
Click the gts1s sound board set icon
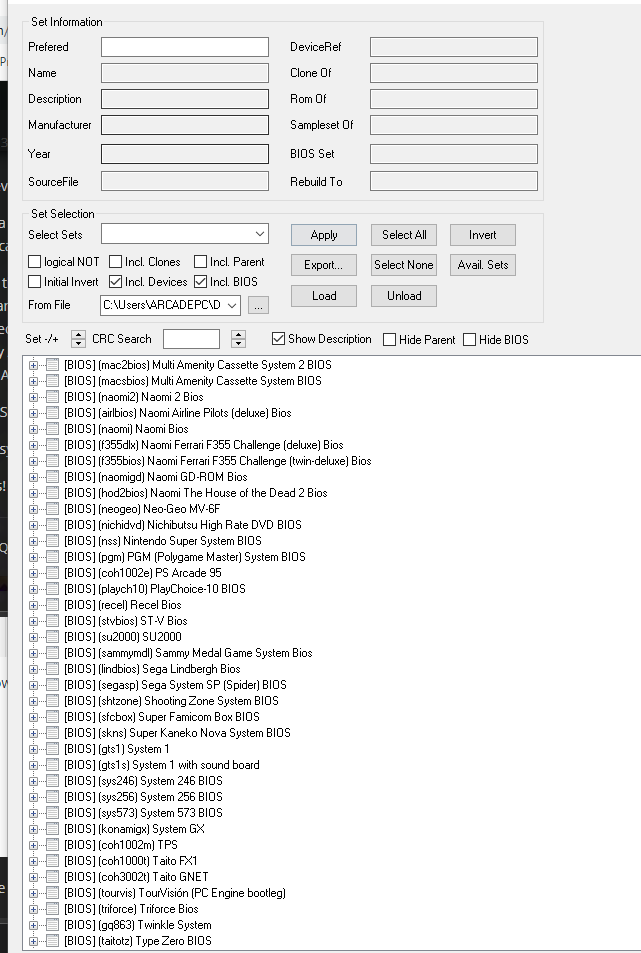(52, 765)
